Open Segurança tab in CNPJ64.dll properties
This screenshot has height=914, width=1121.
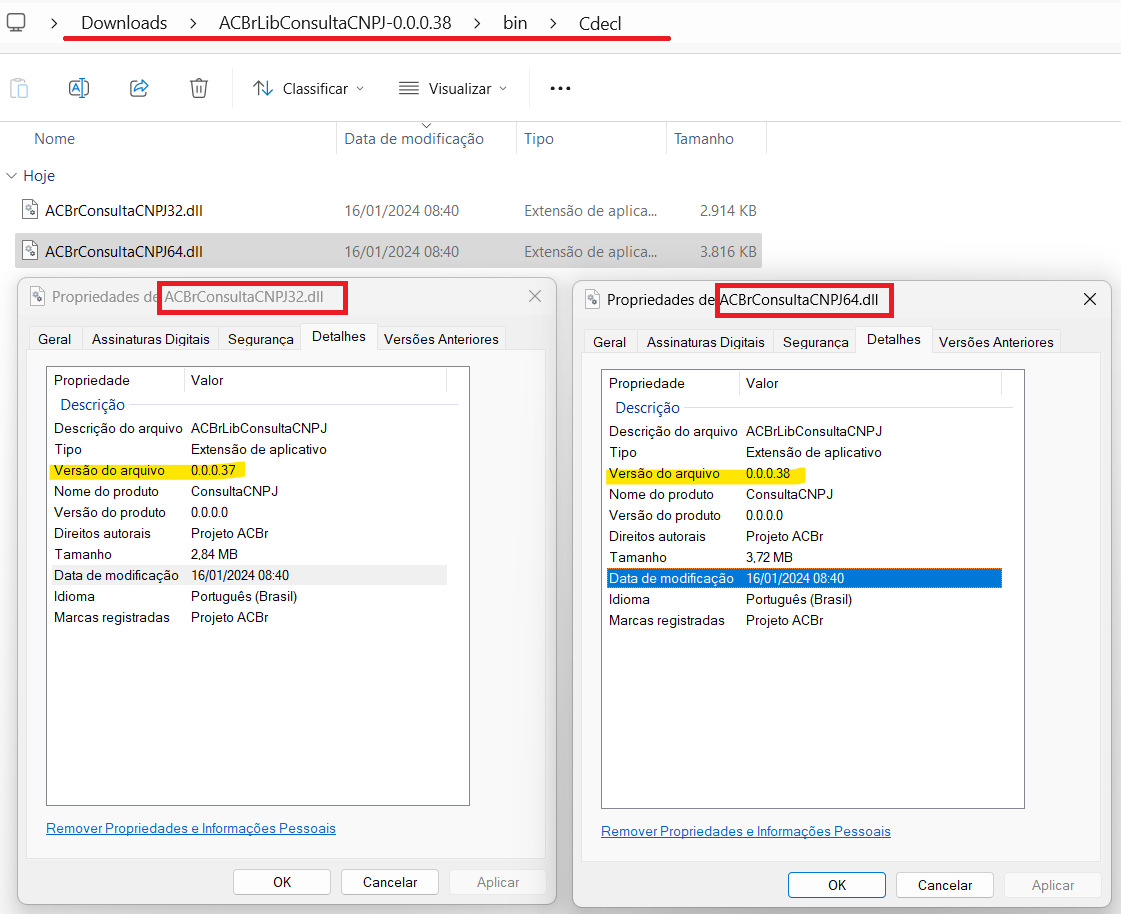[x=816, y=342]
